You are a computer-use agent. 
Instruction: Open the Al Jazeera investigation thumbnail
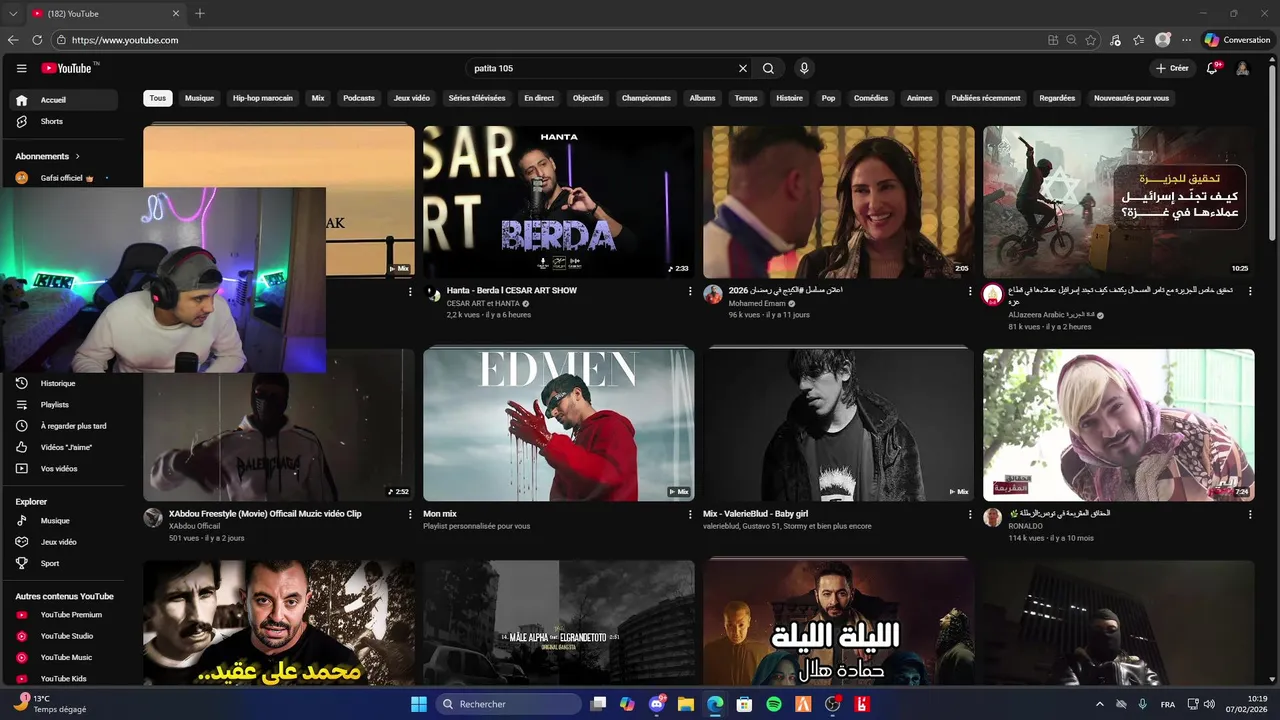coord(1118,202)
